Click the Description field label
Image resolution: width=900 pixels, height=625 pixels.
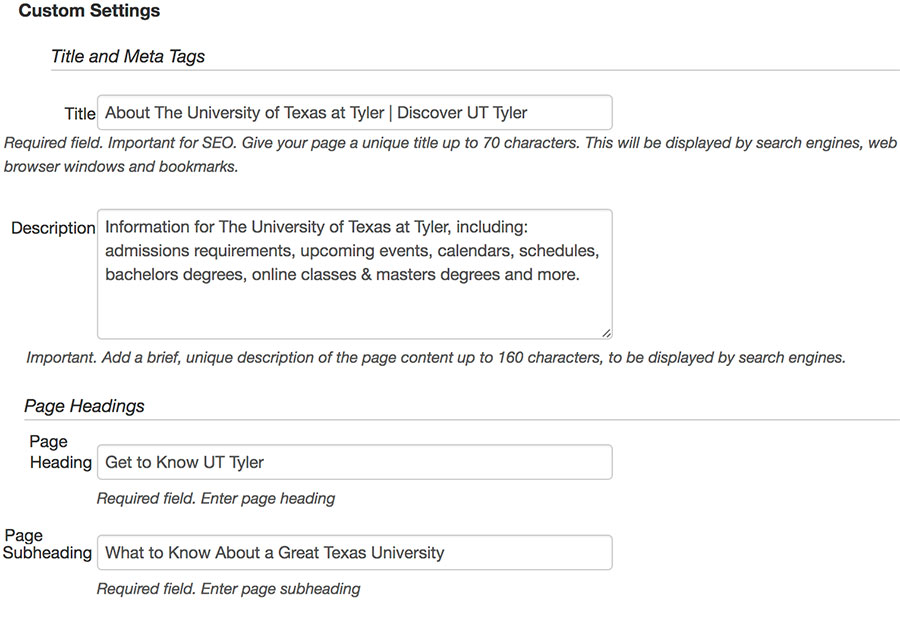53,228
